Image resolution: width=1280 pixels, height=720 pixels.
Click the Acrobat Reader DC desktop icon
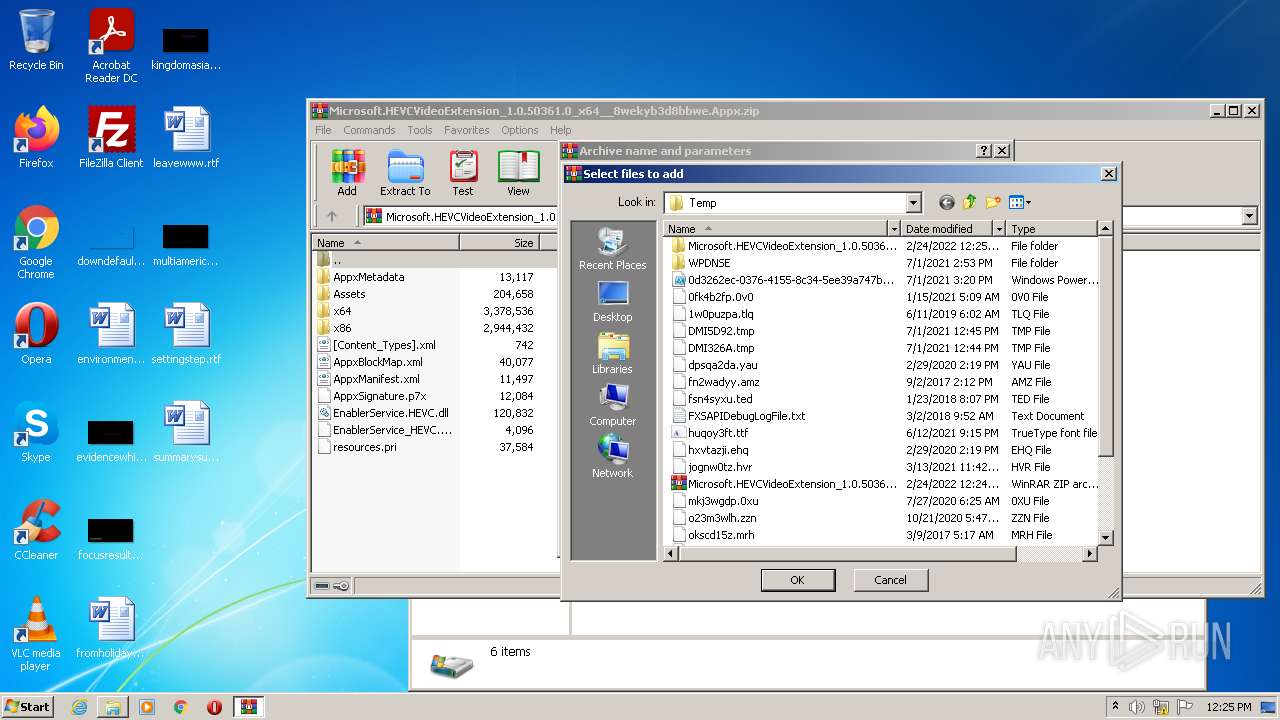[111, 46]
